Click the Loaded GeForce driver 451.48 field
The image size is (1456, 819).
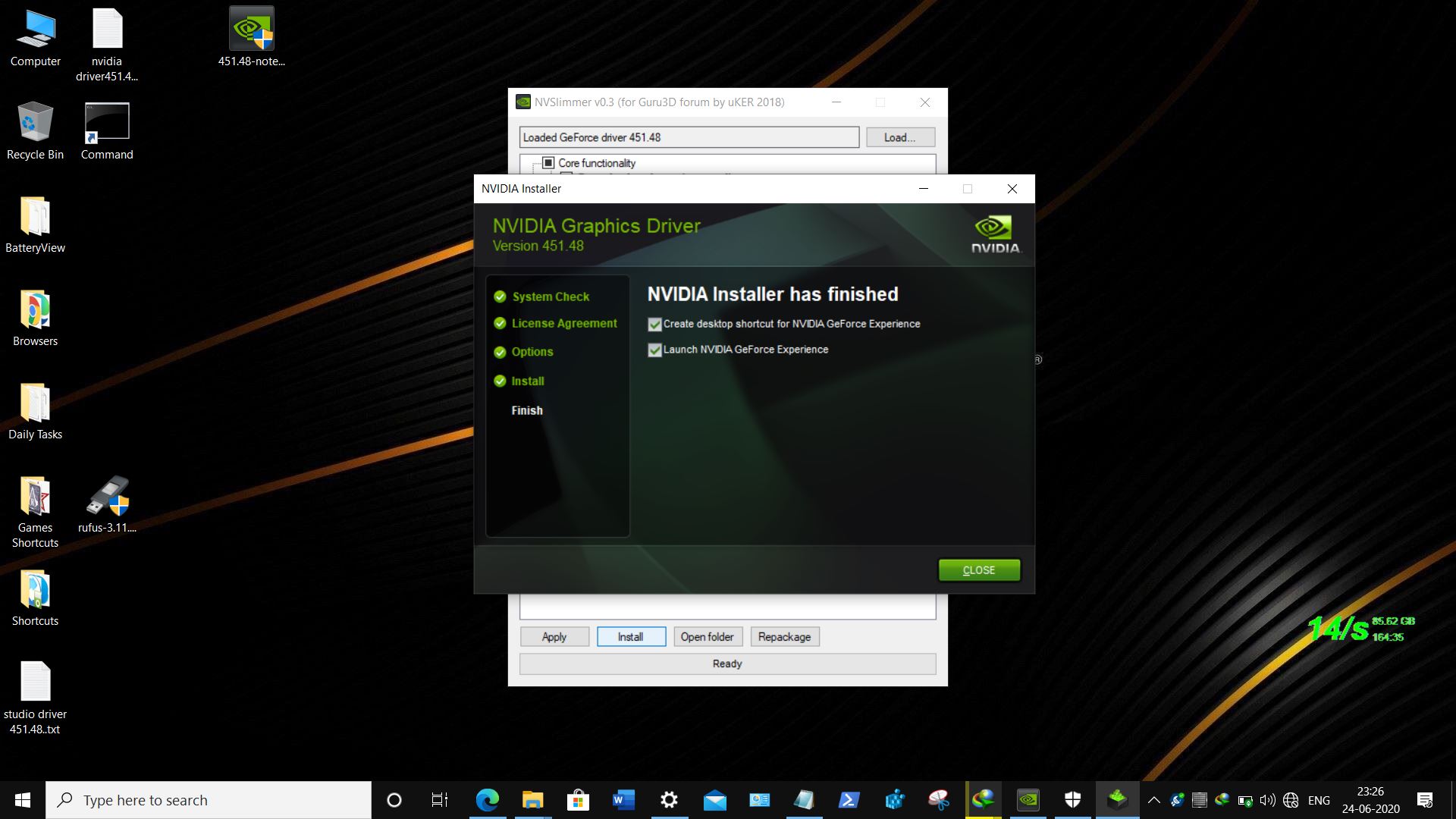[x=689, y=137]
